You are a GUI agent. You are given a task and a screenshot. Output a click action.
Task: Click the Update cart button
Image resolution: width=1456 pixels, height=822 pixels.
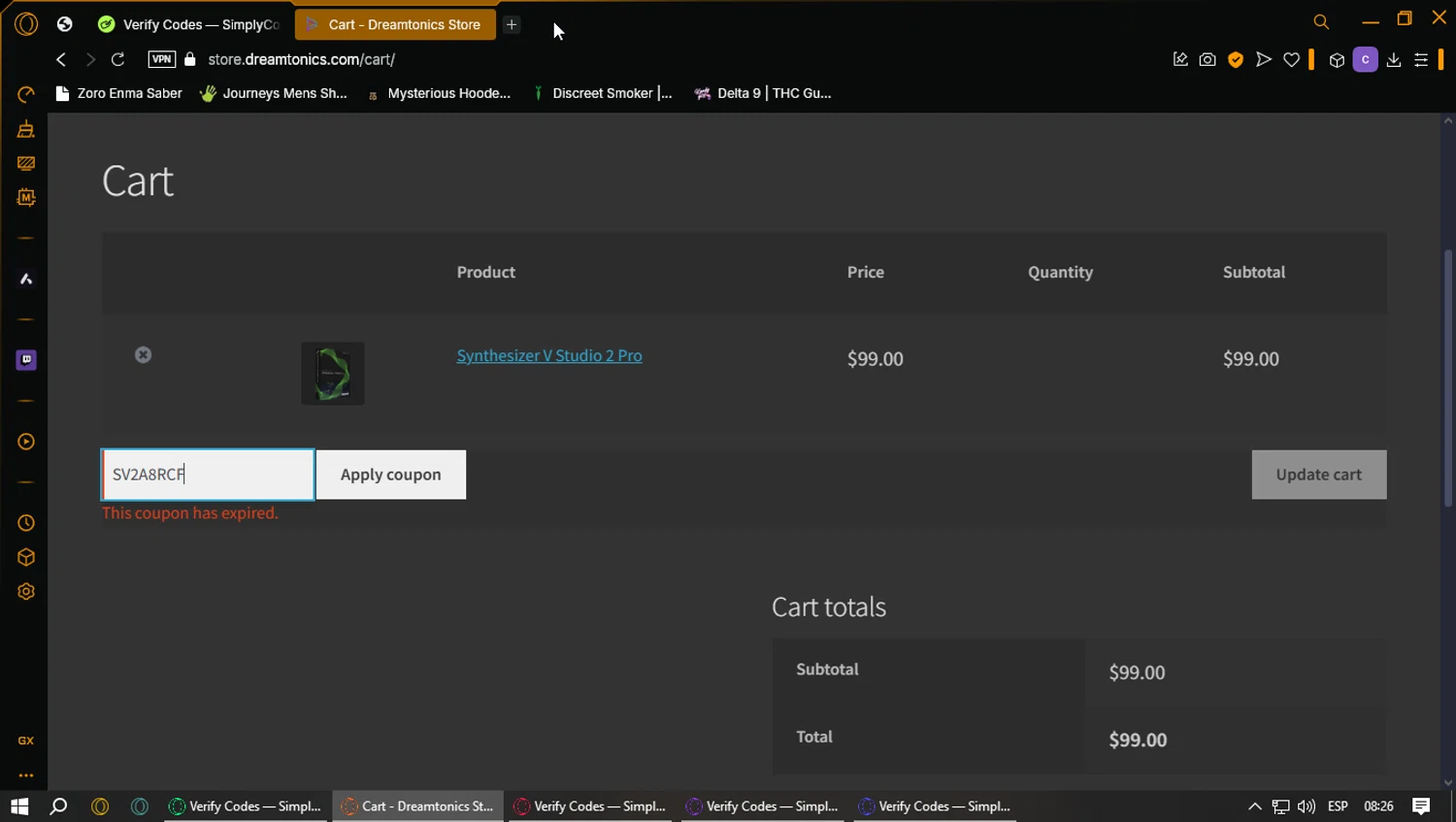1319,475
